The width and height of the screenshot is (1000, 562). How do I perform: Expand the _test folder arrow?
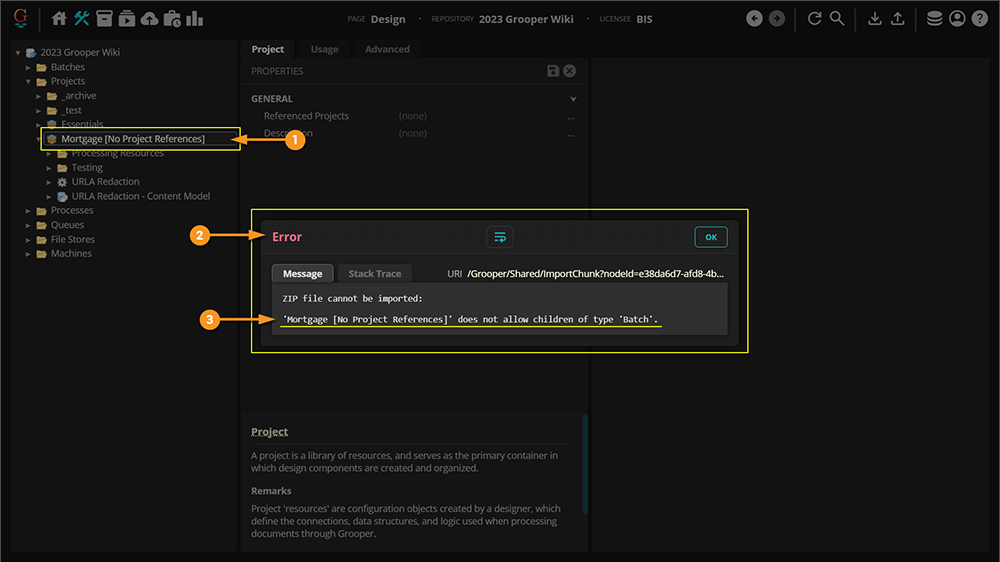click(38, 111)
